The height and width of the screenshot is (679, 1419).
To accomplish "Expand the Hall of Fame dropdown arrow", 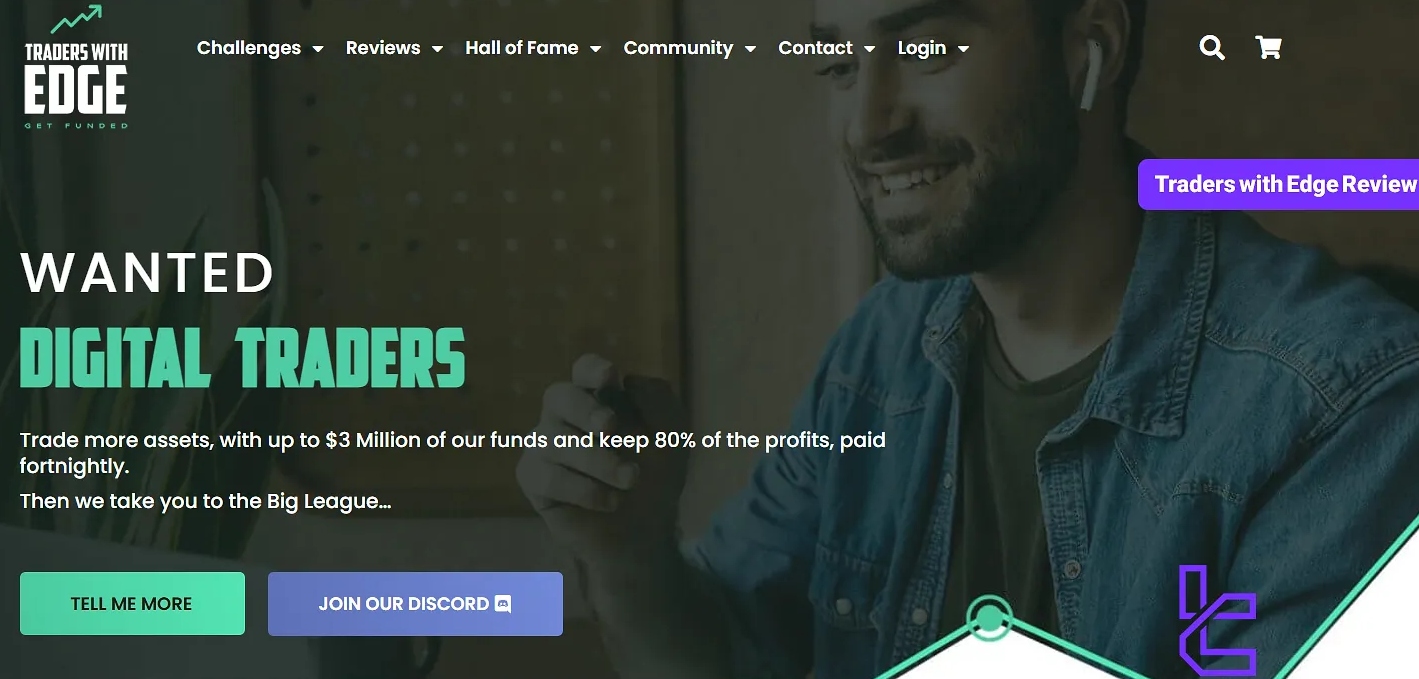I will tap(595, 49).
